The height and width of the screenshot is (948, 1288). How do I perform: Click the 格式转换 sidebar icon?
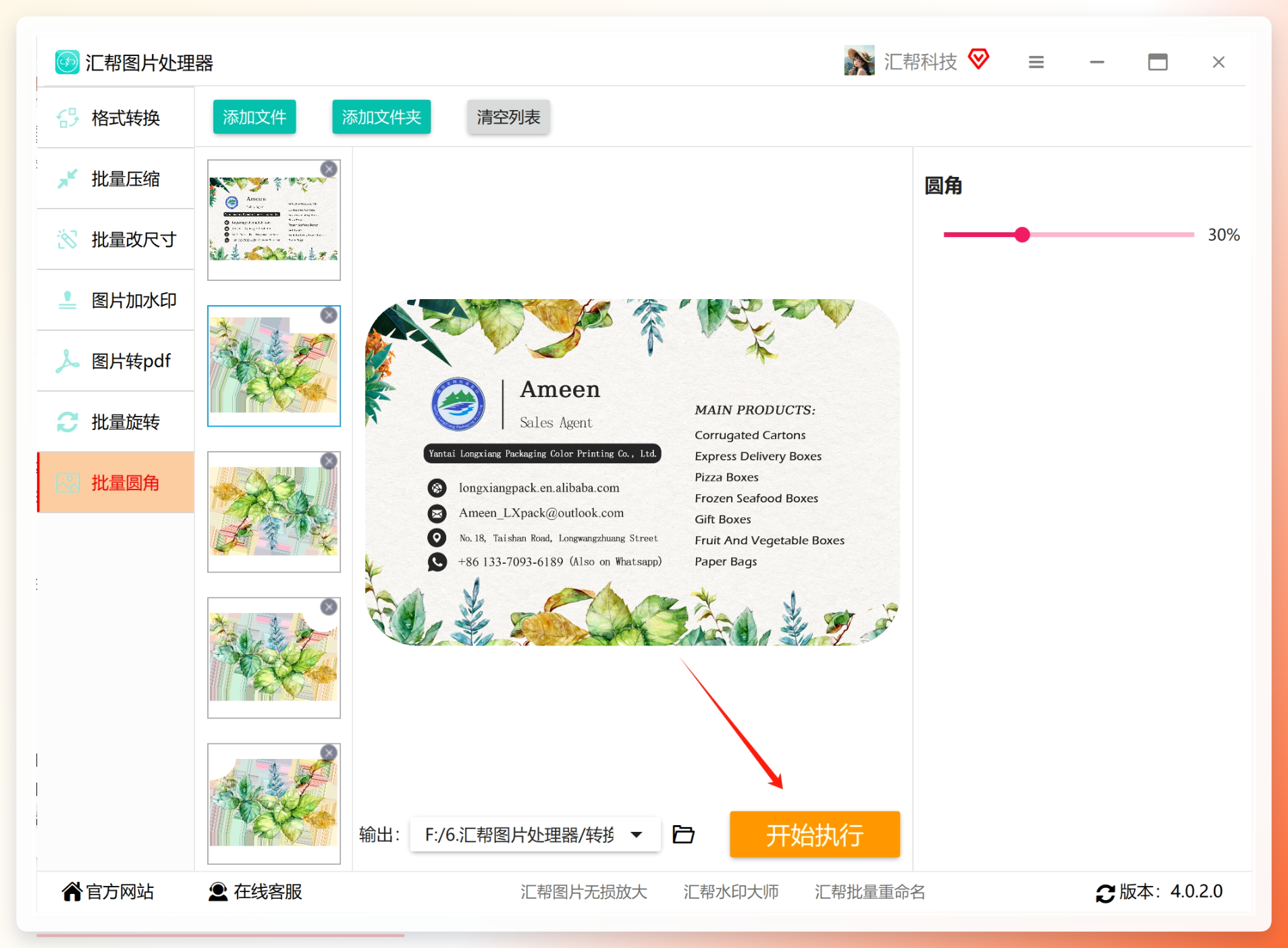pos(68,118)
